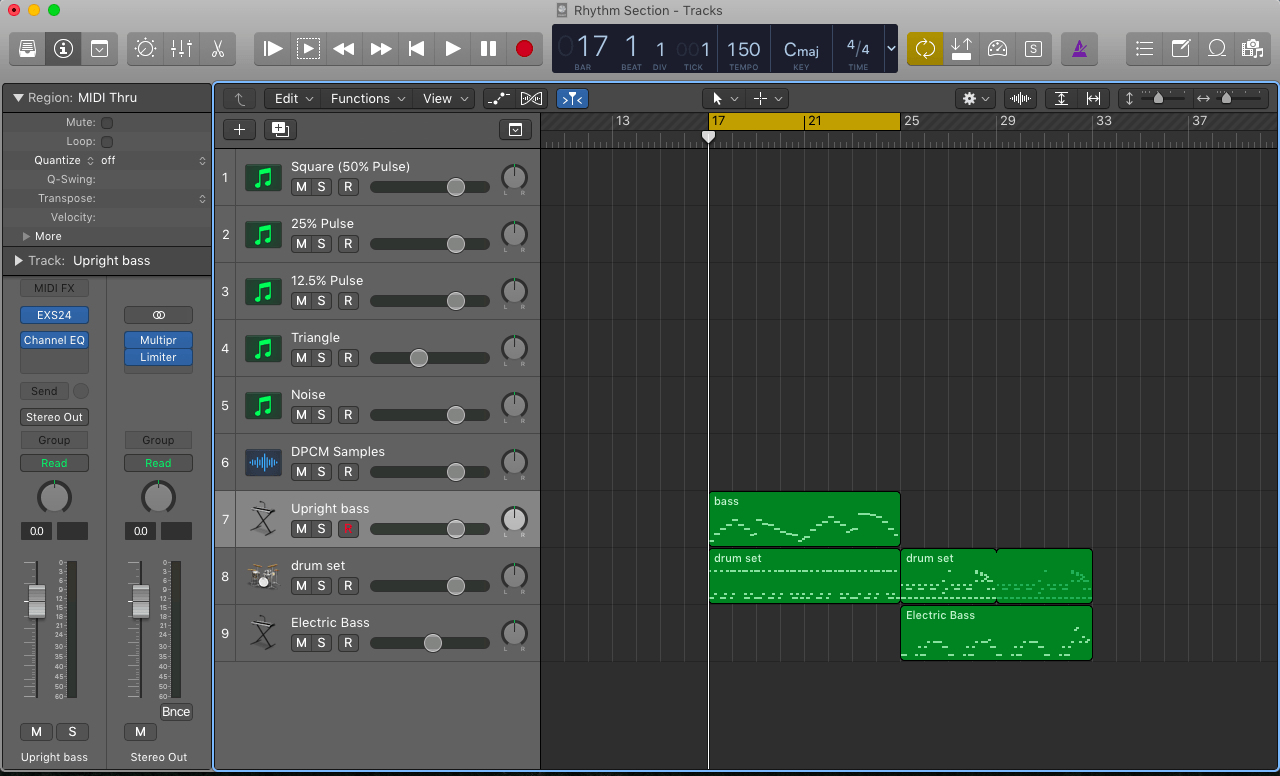Click the Tempo value 150 in the LCD
Screen dimensions: 1280x776
pos(743,49)
